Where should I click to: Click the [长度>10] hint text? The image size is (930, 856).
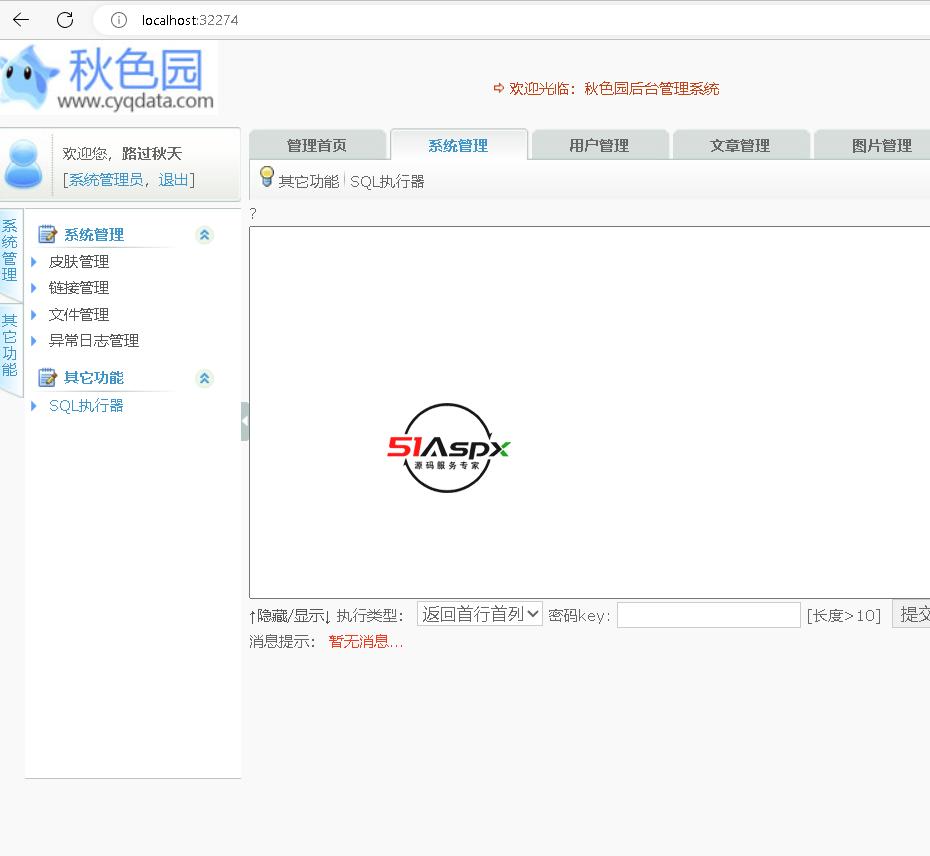click(x=843, y=616)
